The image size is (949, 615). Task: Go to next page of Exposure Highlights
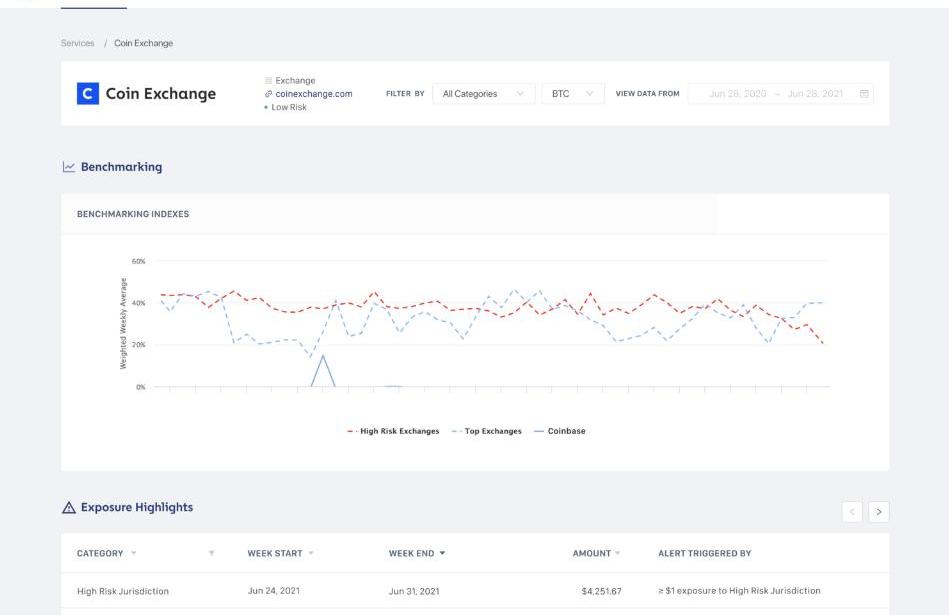click(x=878, y=512)
